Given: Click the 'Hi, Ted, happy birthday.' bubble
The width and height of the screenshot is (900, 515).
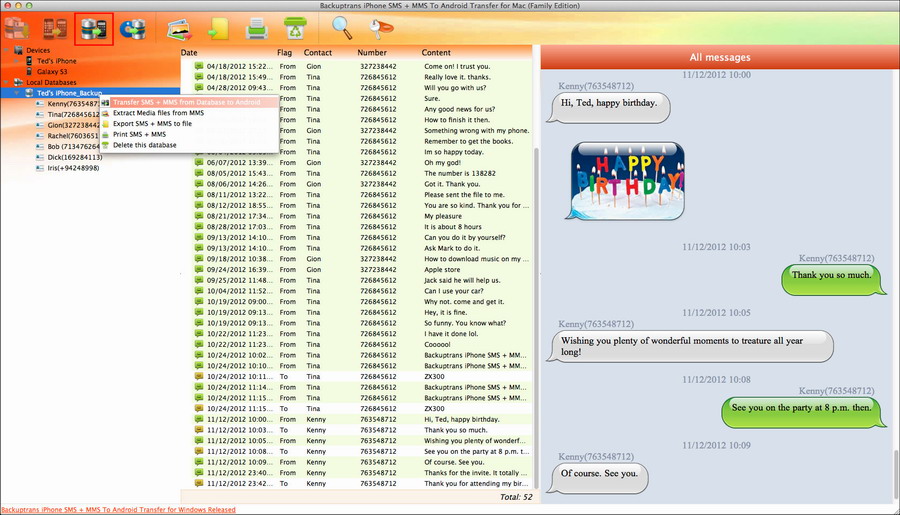Looking at the screenshot, I should click(608, 107).
